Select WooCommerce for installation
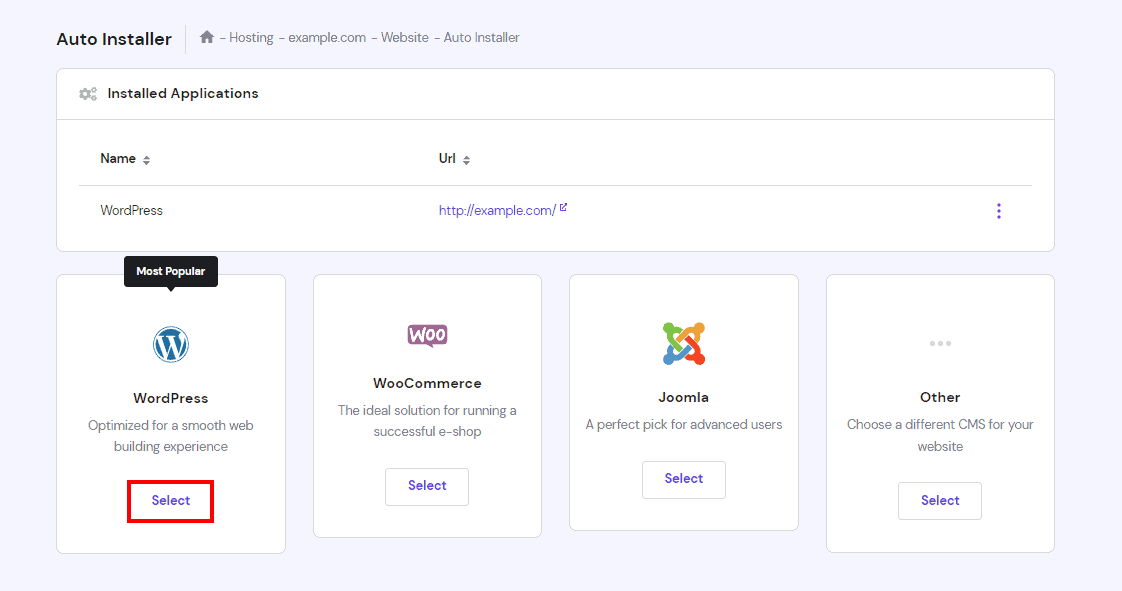 click(427, 486)
